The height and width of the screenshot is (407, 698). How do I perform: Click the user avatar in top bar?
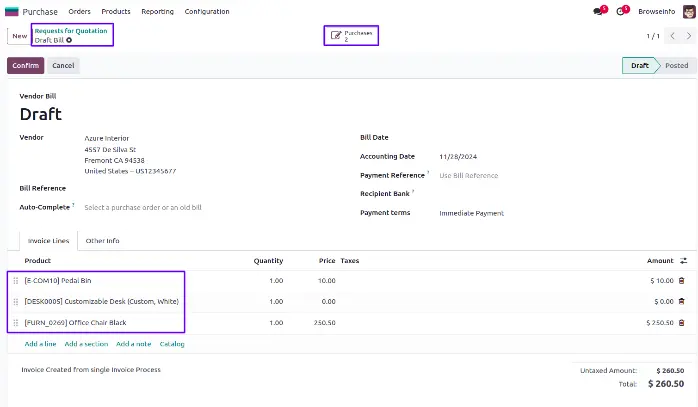coord(688,12)
